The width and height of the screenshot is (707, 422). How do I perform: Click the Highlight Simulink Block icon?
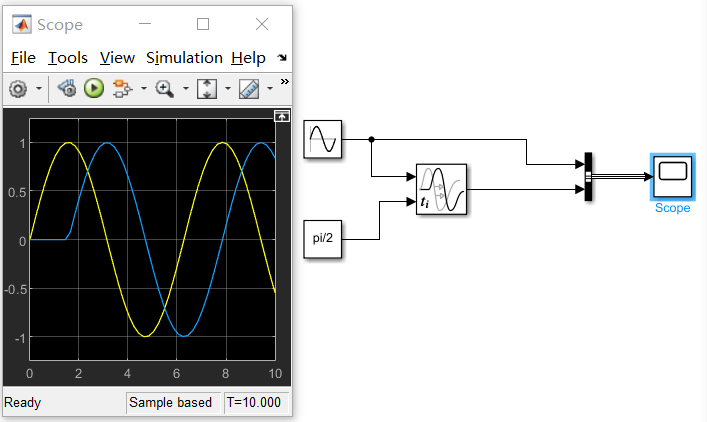click(122, 88)
